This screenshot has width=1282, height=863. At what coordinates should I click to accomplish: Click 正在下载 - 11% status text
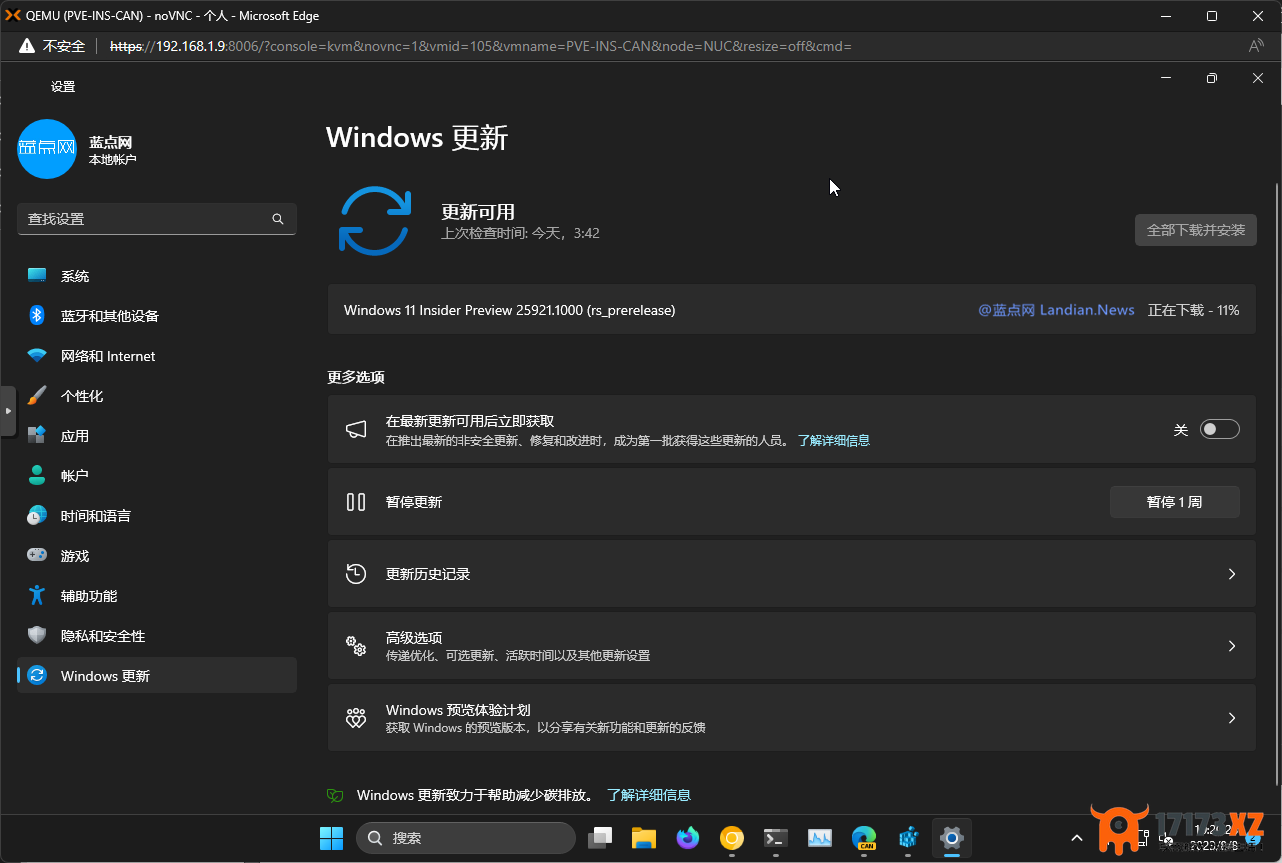1194,310
